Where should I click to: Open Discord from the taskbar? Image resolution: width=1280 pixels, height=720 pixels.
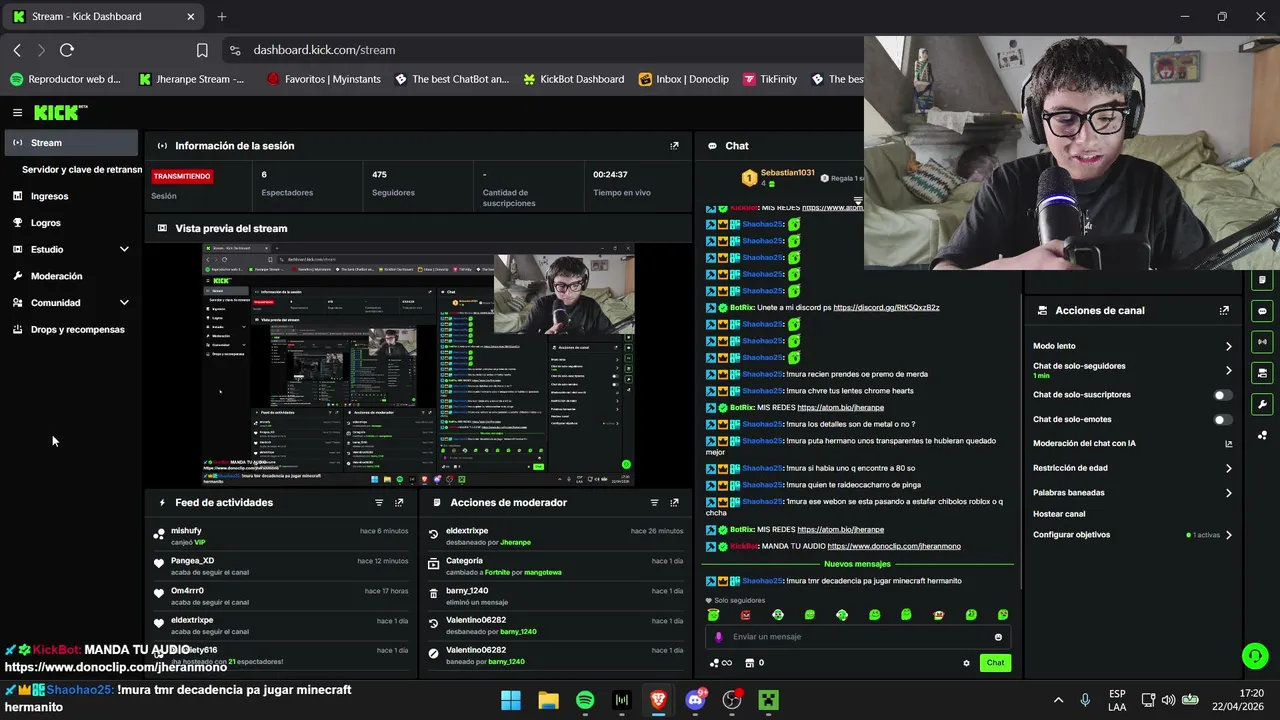(x=695, y=700)
